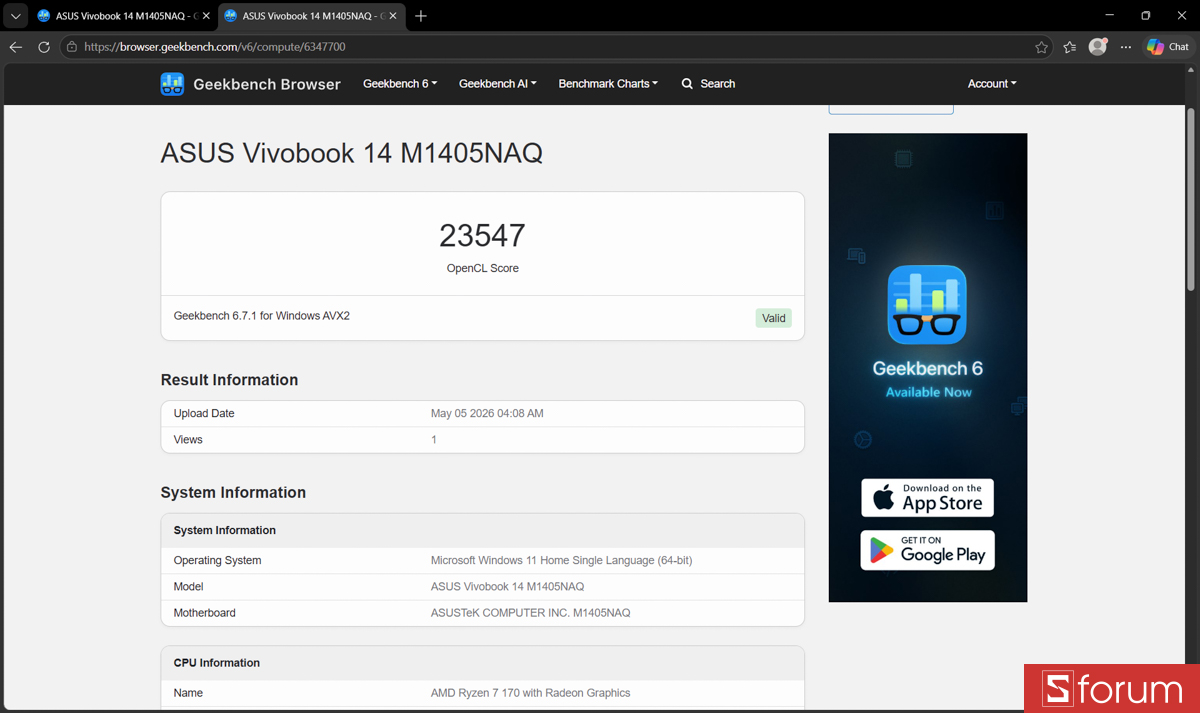The image size is (1200, 713).
Task: Open the favorites list icon
Action: 1070,47
